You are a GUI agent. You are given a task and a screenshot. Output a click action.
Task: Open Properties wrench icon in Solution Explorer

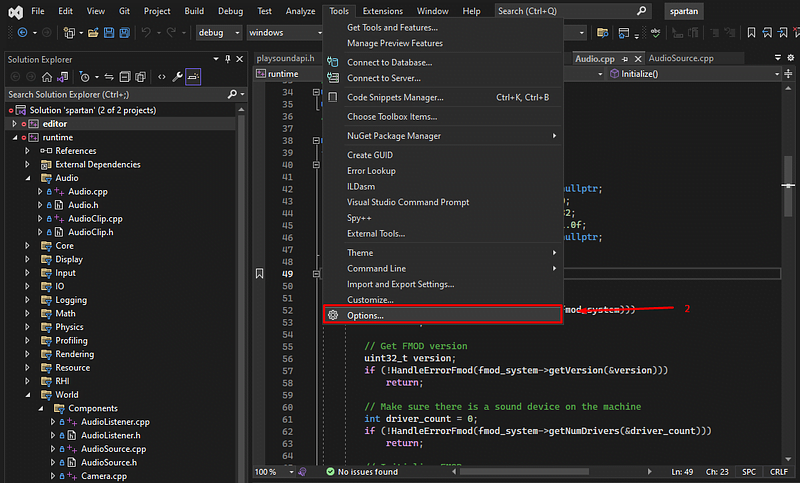click(177, 76)
